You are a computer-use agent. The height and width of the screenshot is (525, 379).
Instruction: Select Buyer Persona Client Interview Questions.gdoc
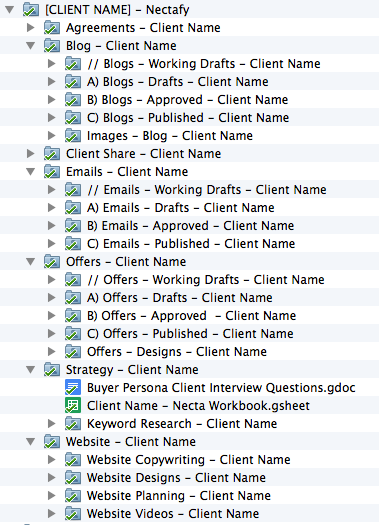pyautogui.click(x=221, y=387)
